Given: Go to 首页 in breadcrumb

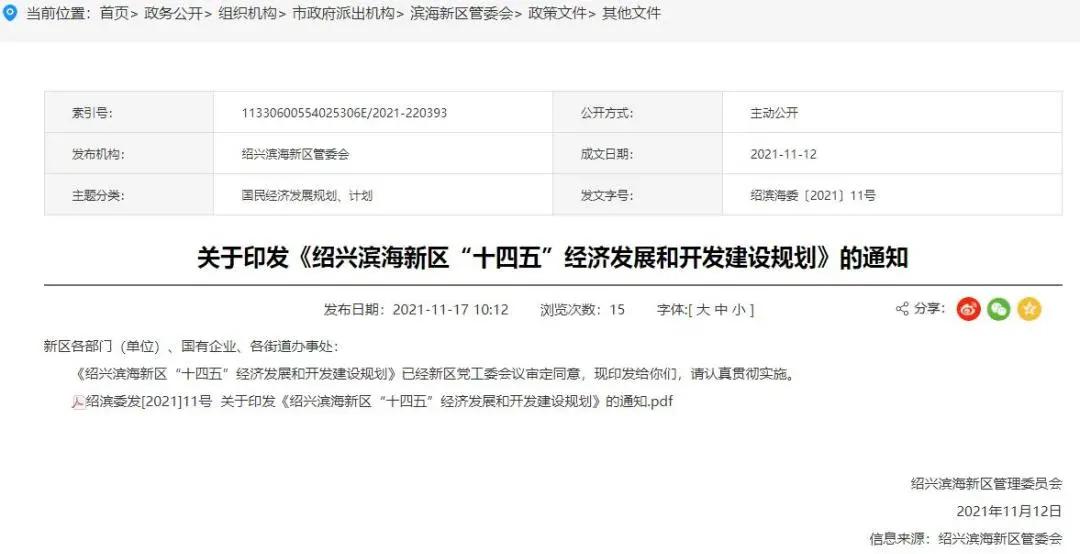Looking at the screenshot, I should [x=114, y=14].
